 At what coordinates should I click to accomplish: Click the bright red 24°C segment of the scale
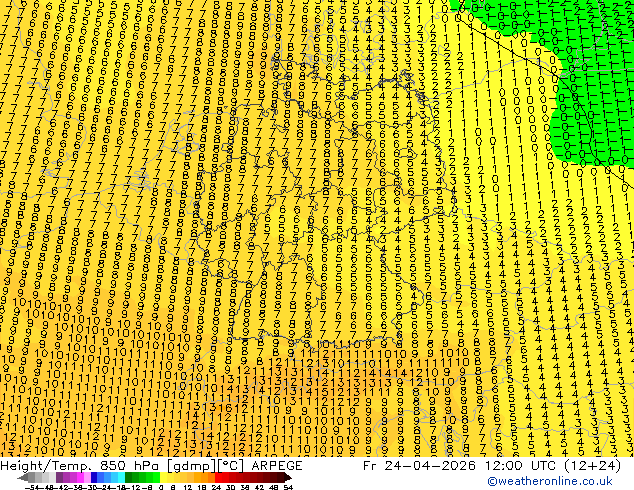click(x=218, y=477)
